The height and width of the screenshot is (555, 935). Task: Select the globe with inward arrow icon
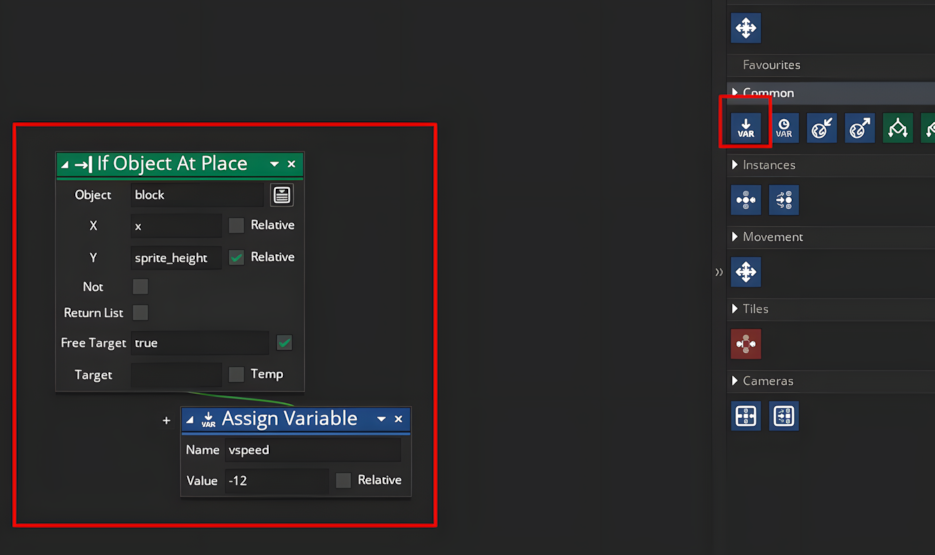822,128
